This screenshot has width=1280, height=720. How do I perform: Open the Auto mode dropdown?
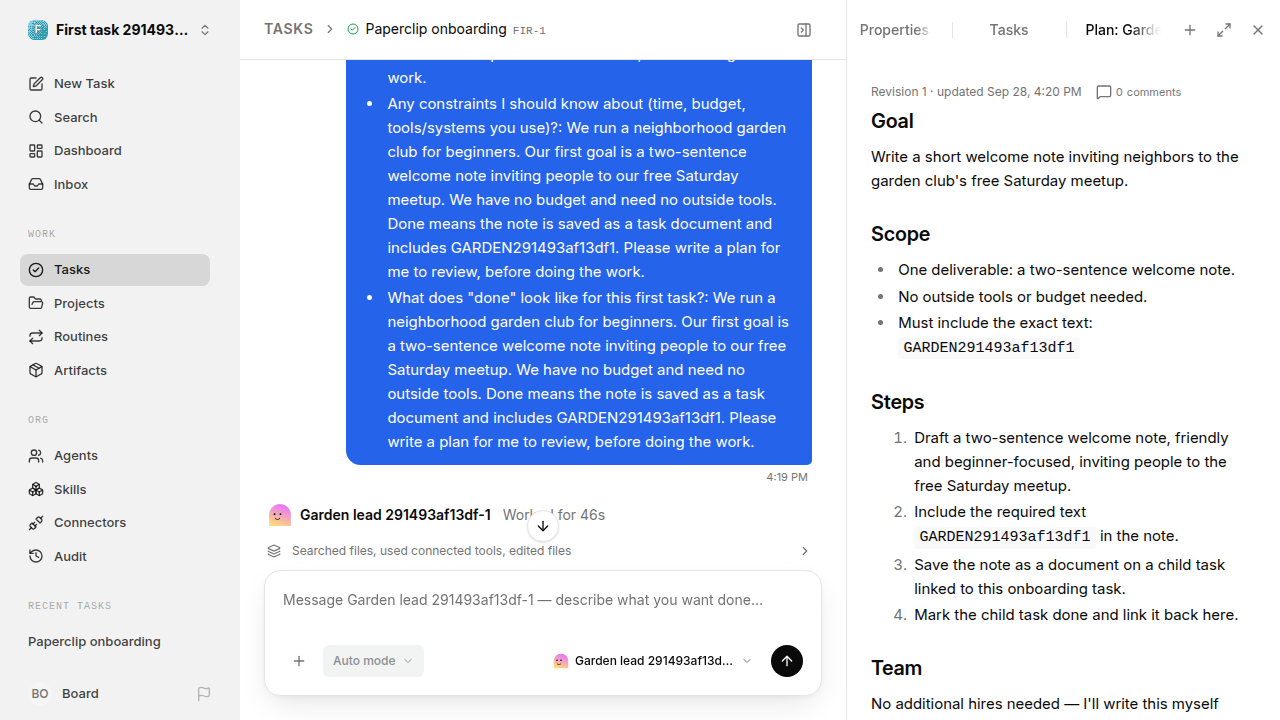point(373,661)
